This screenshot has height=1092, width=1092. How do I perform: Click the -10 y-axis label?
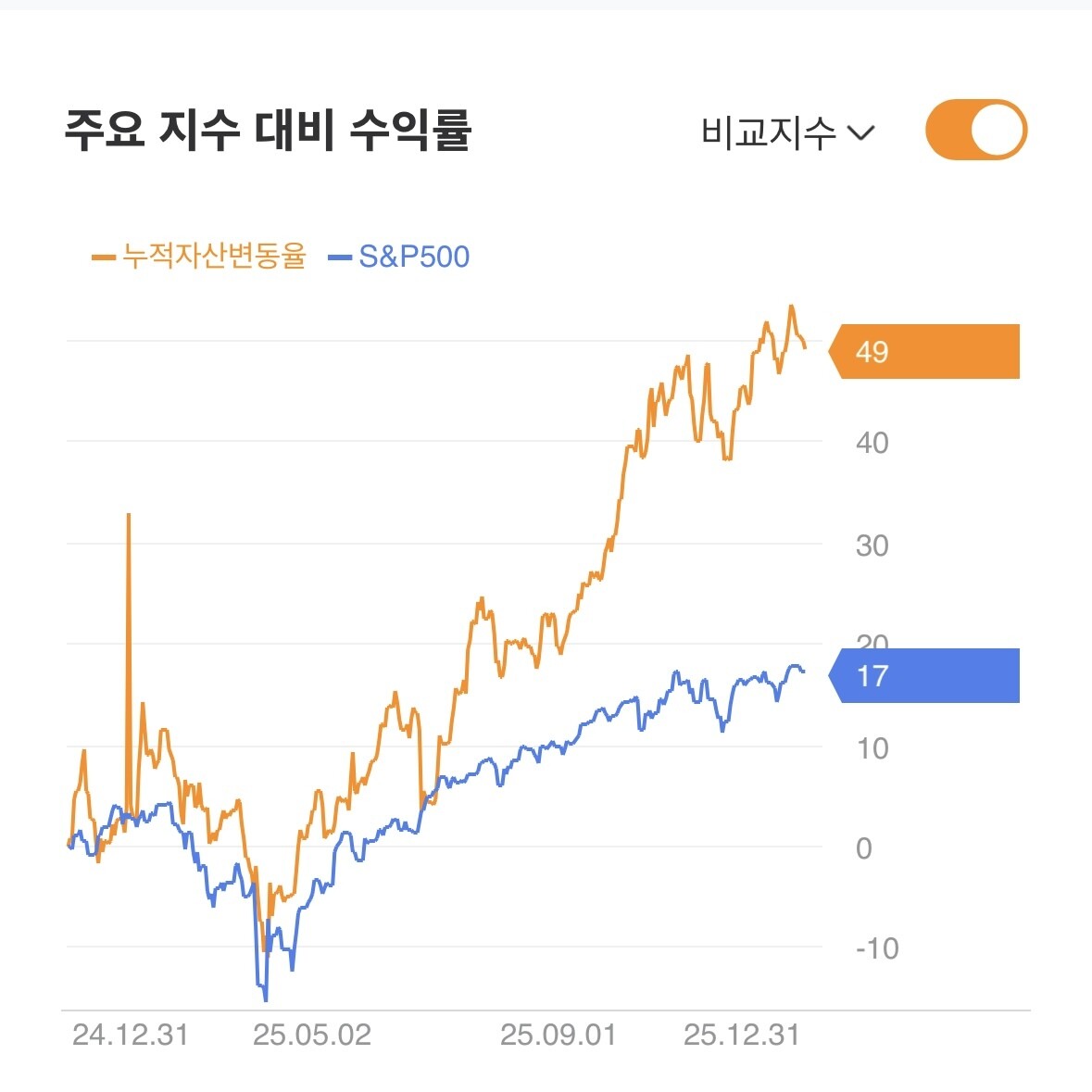(876, 948)
